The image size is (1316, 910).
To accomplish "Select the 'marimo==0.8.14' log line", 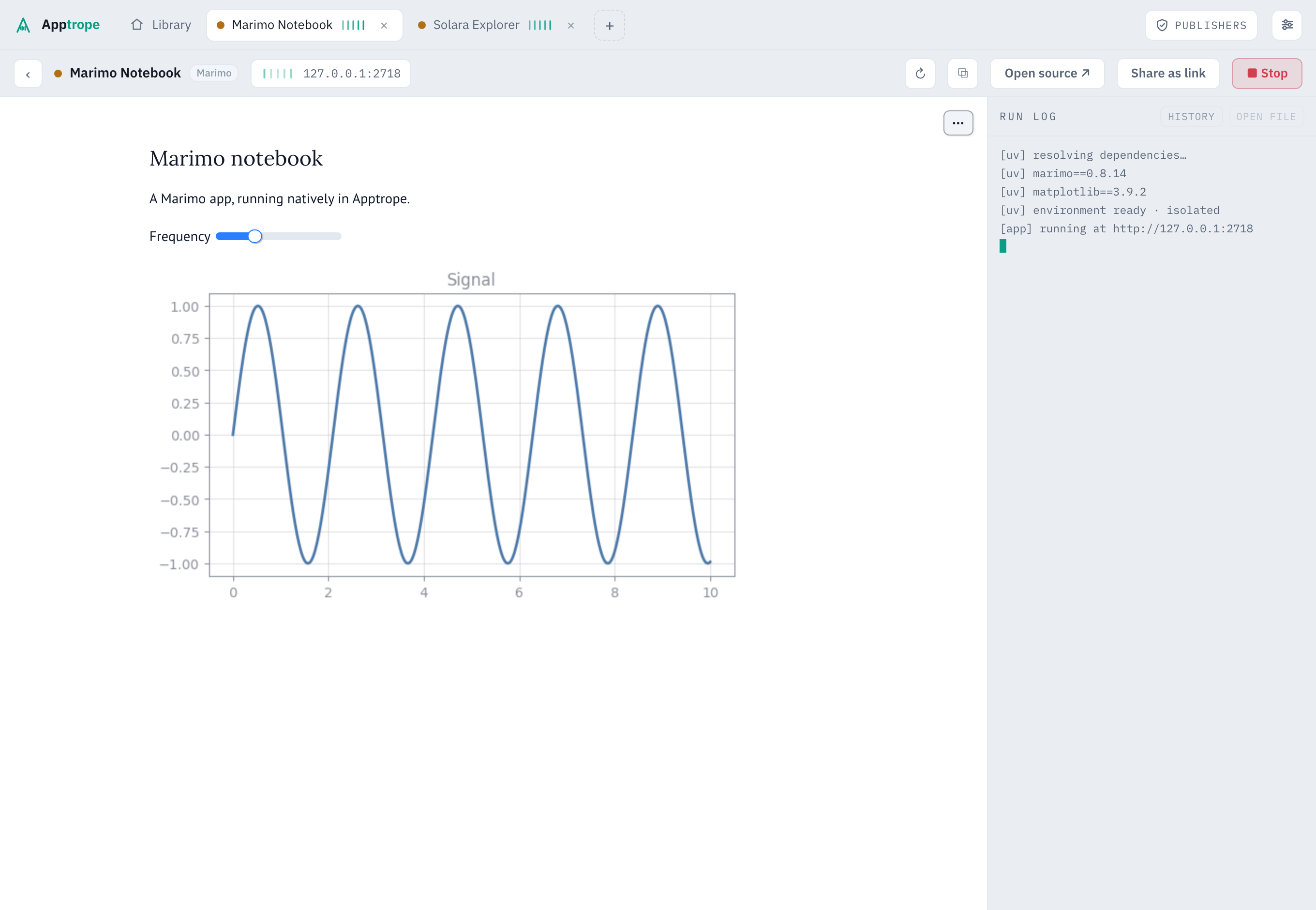I will [x=1063, y=173].
